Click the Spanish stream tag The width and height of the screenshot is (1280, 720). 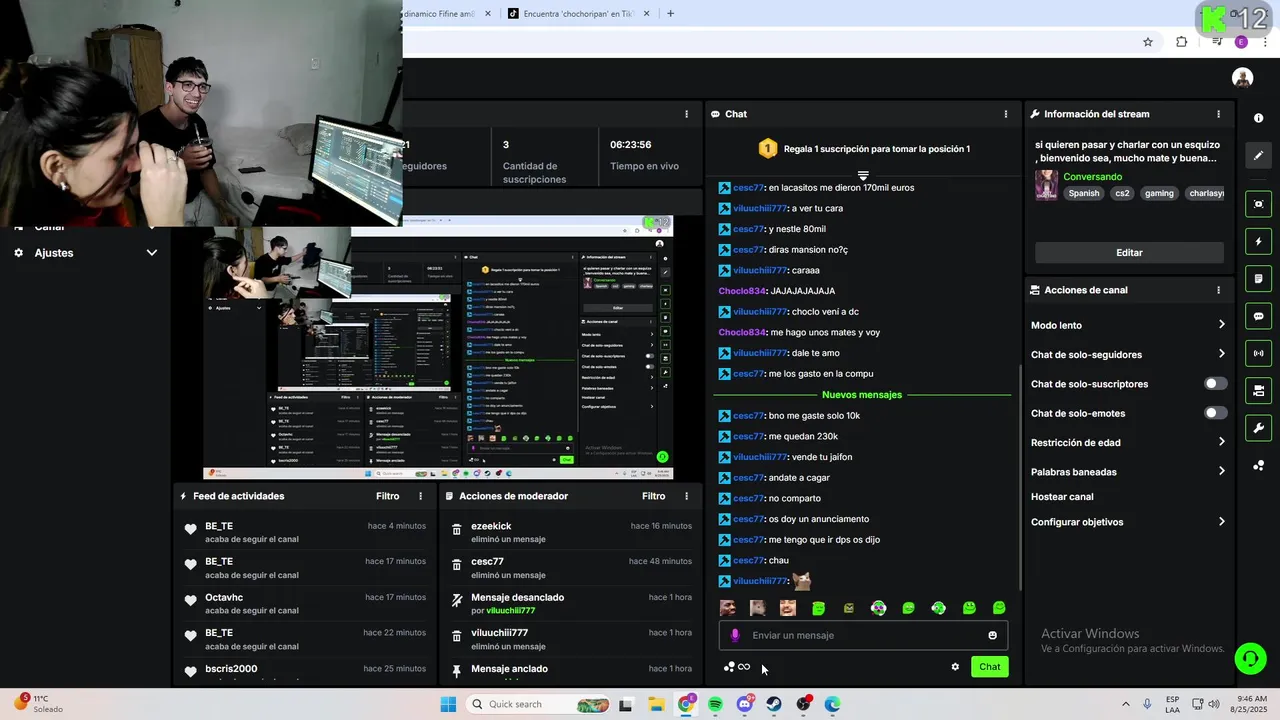point(1083,193)
